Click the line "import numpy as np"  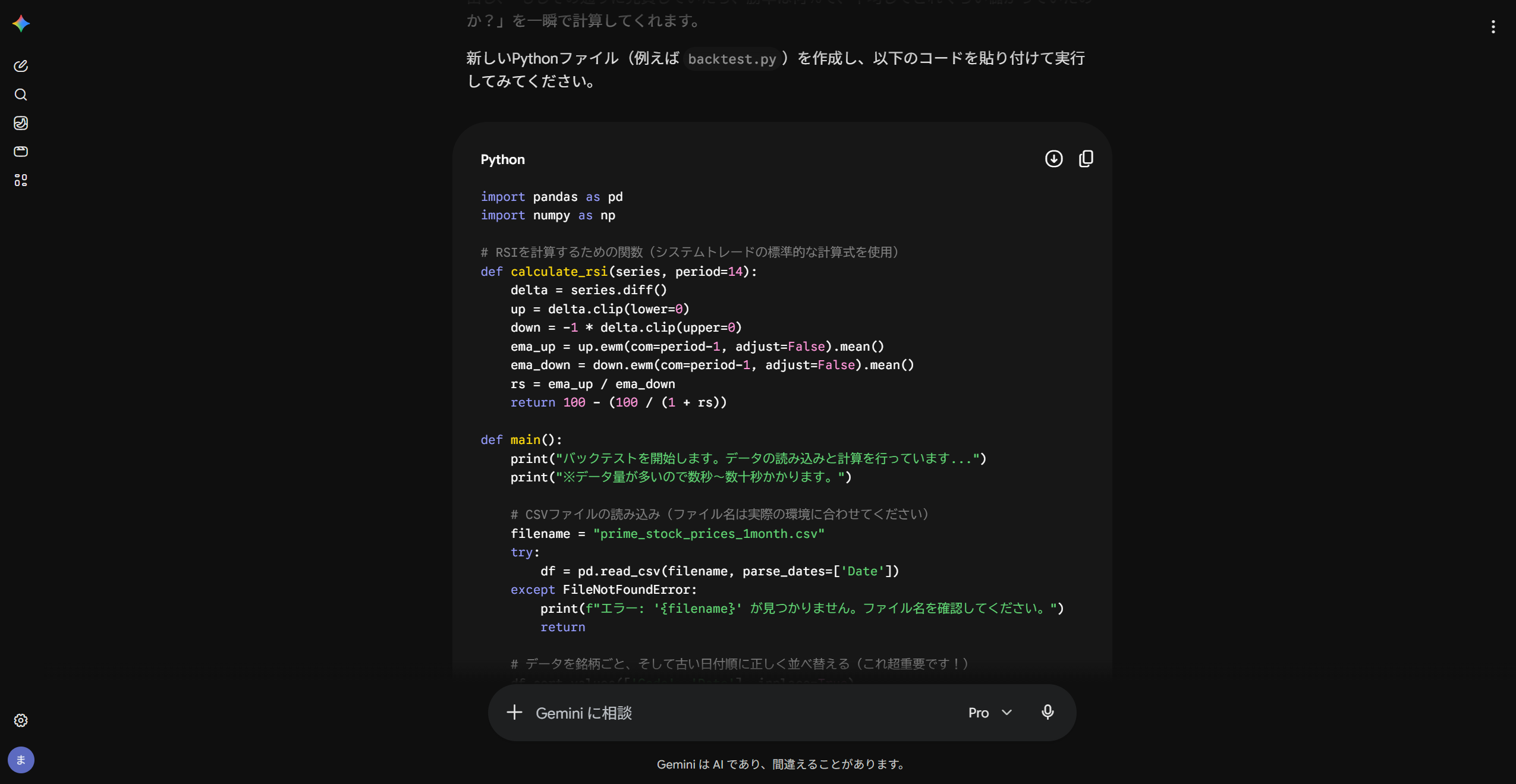click(548, 215)
